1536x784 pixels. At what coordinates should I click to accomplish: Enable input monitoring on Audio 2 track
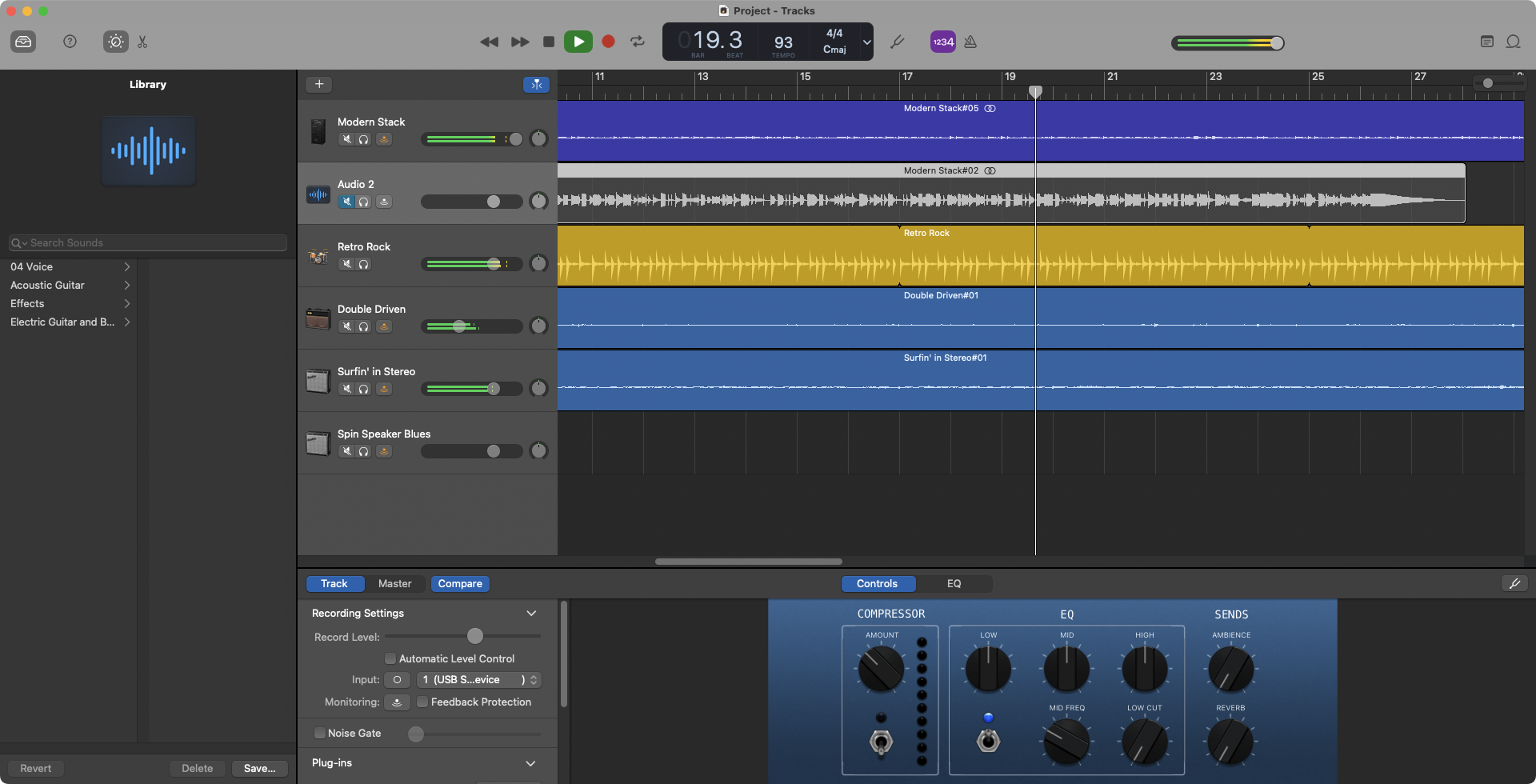pyautogui.click(x=384, y=202)
